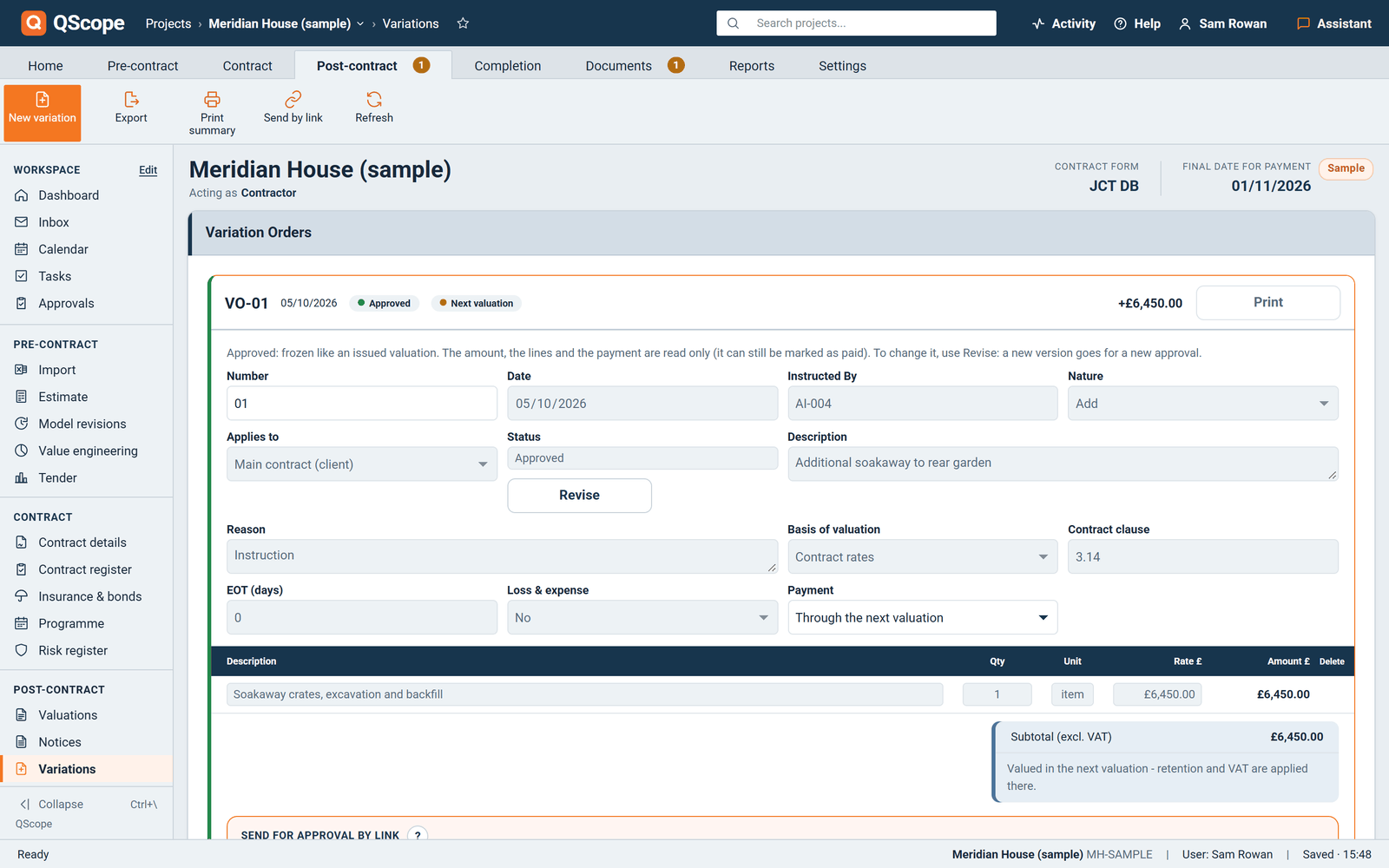Click the workspace Edit link
This screenshot has height=868, width=1389.
click(x=148, y=170)
